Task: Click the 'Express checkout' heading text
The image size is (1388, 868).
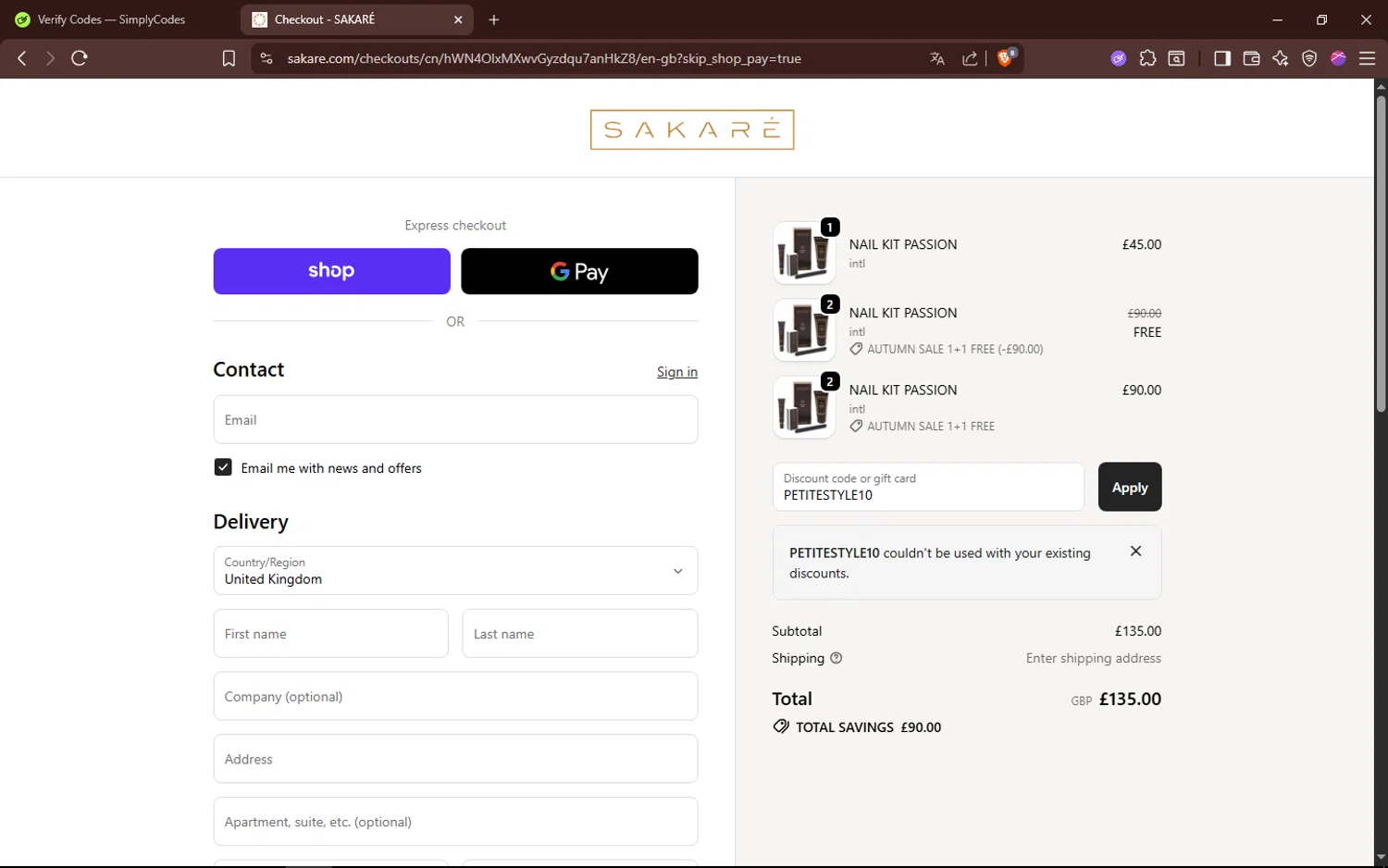Action: pyautogui.click(x=455, y=225)
